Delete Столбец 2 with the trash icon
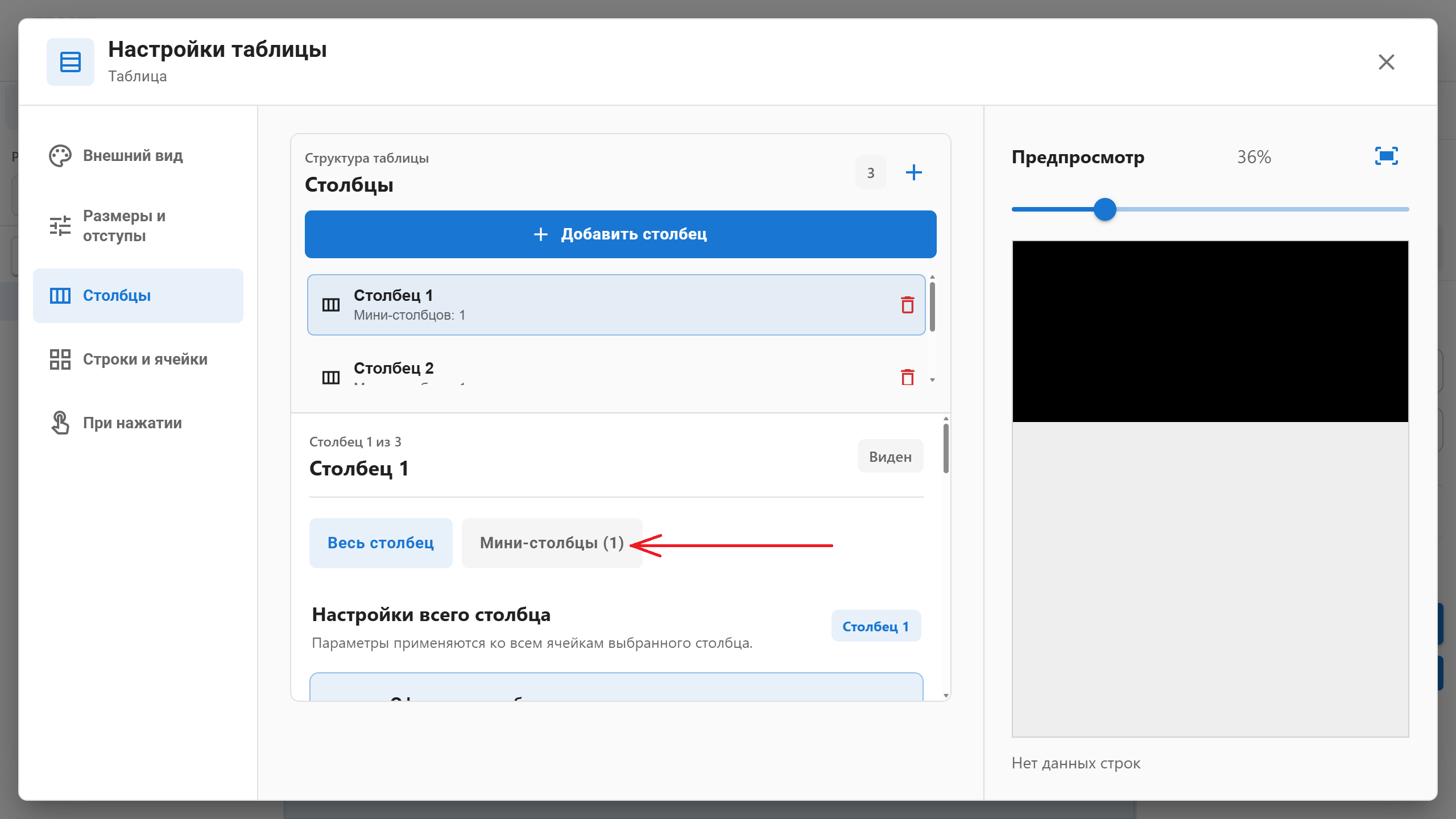The image size is (1456, 819). pyautogui.click(x=908, y=377)
